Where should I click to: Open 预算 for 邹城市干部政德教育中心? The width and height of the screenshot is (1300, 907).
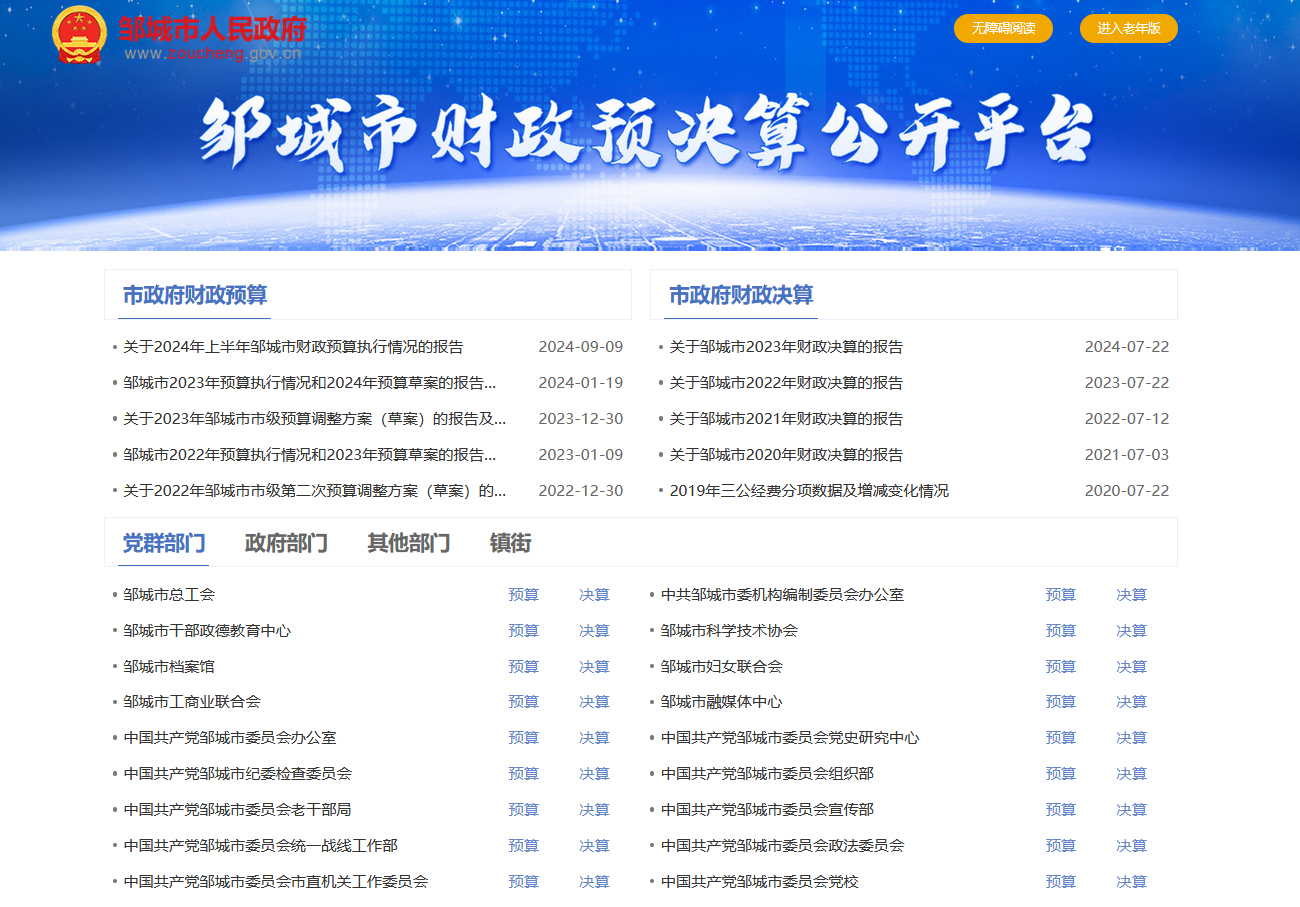(523, 631)
